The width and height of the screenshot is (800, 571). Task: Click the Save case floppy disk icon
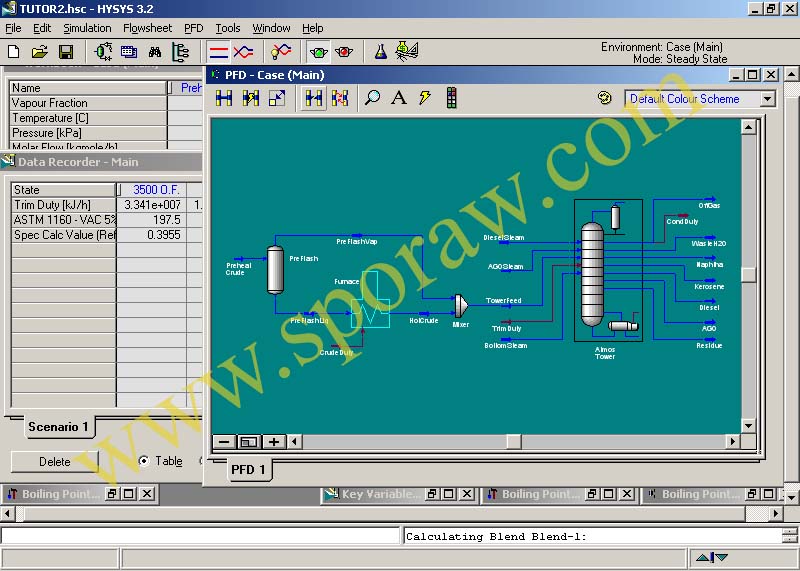click(x=66, y=51)
